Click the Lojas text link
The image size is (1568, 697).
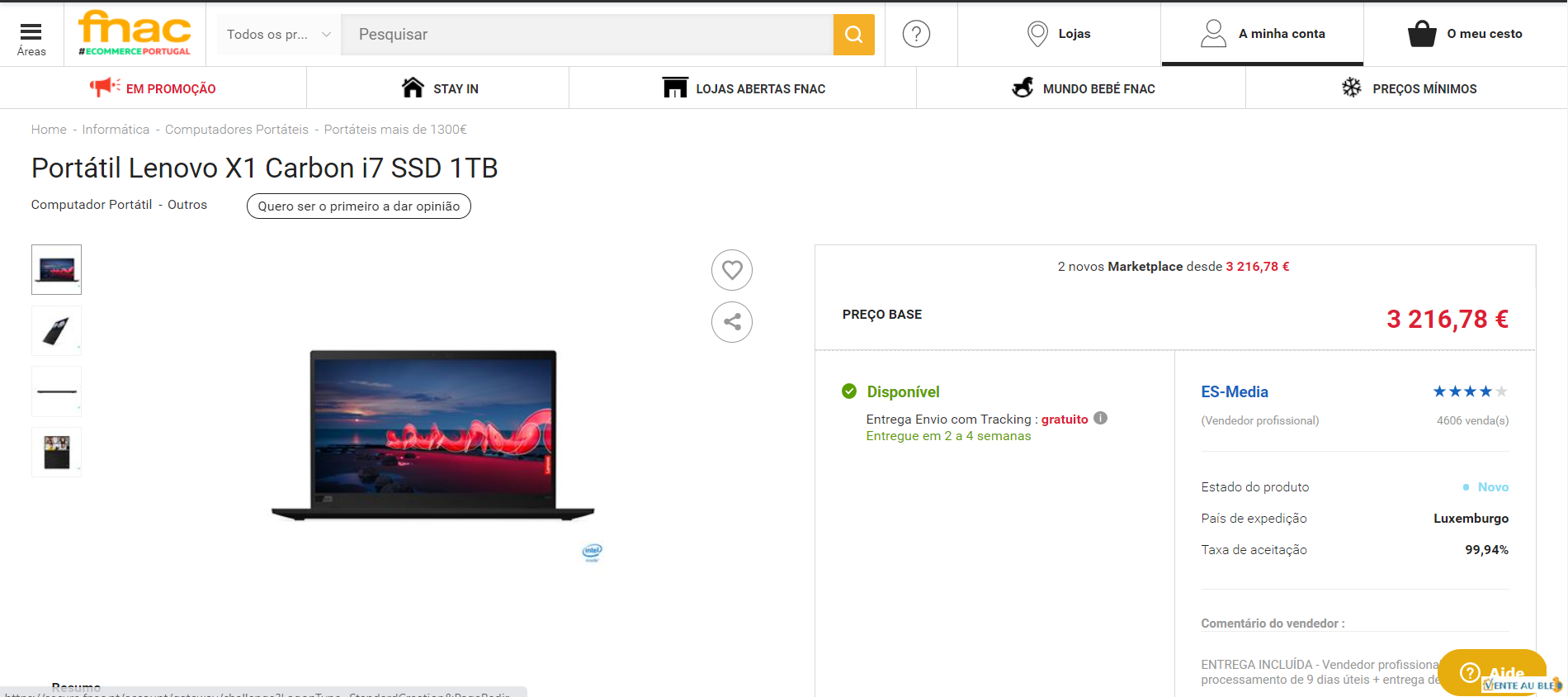click(1074, 34)
